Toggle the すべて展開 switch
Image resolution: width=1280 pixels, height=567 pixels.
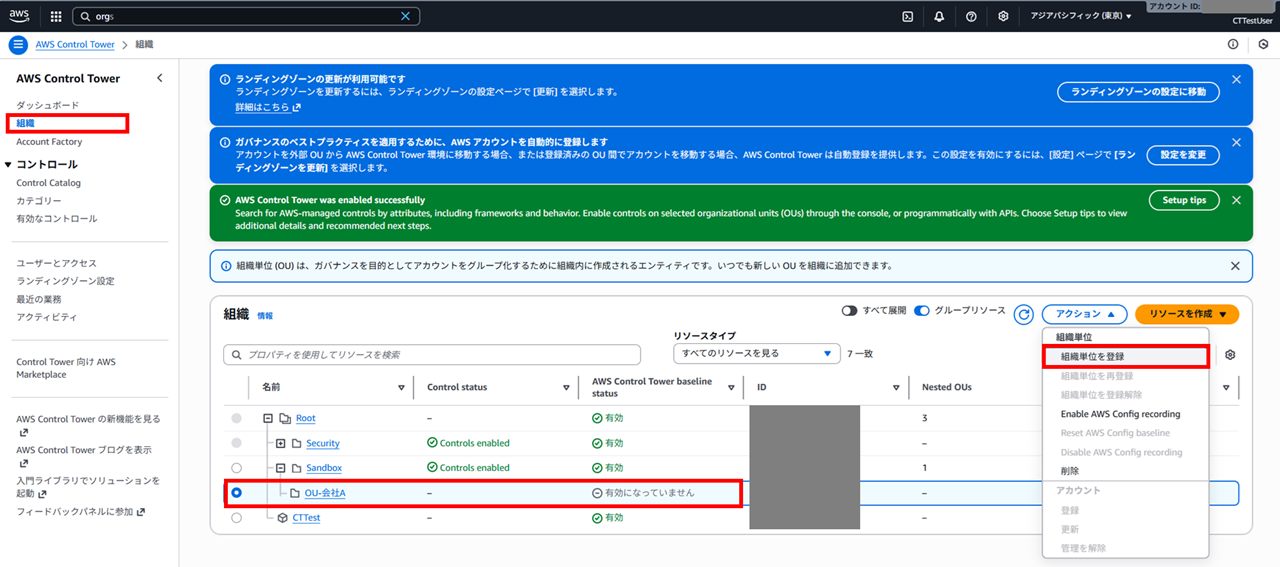click(849, 311)
